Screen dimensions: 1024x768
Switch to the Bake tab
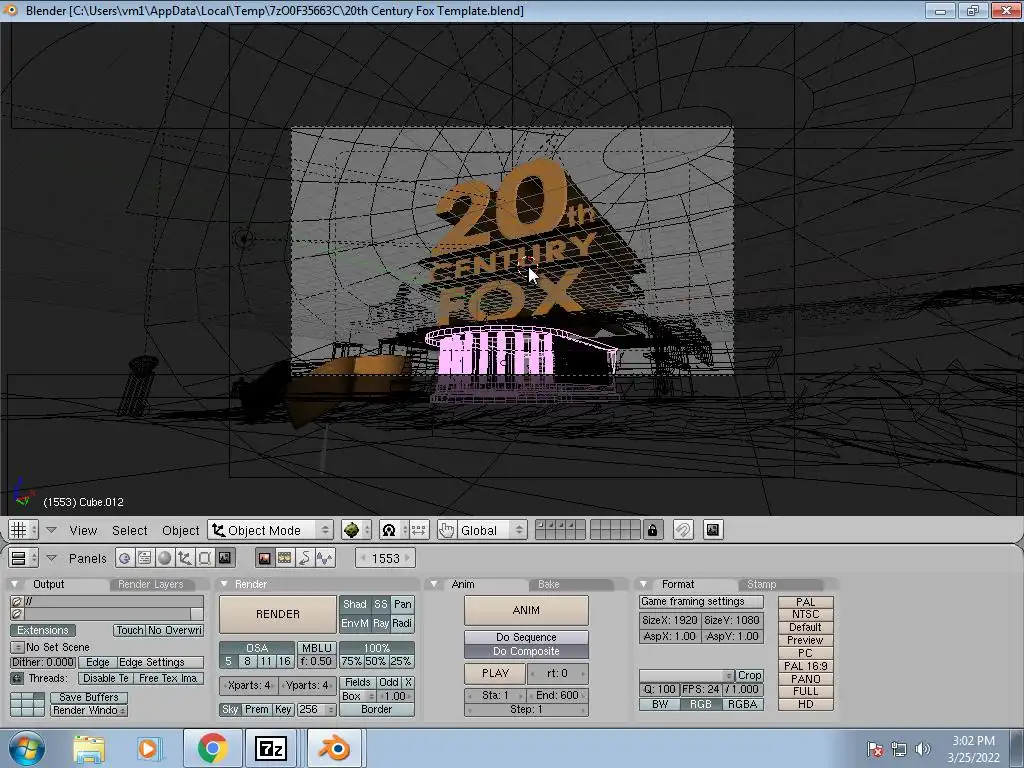pos(549,584)
